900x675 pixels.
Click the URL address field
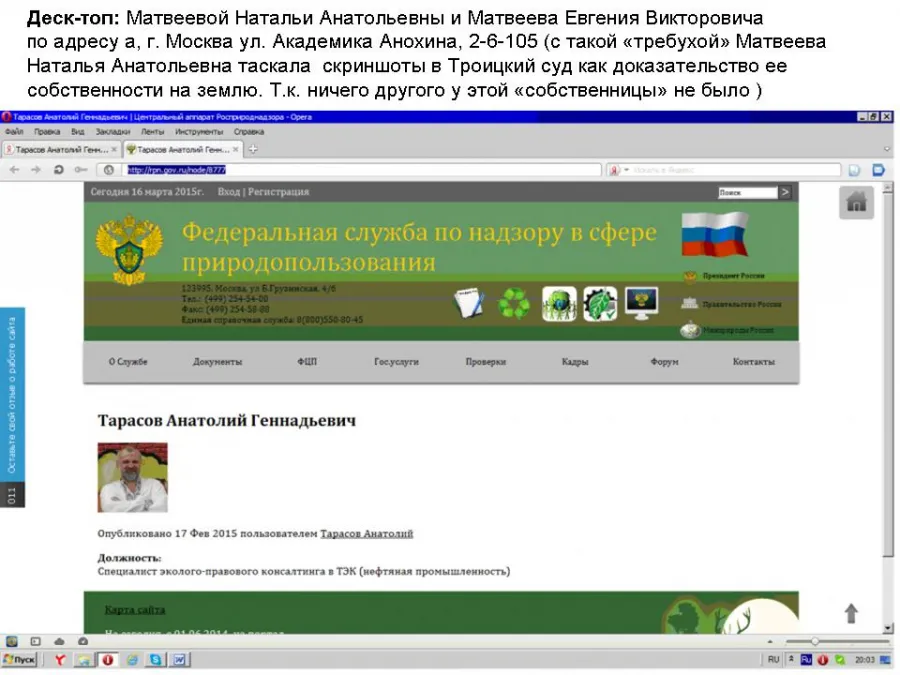(x=363, y=170)
